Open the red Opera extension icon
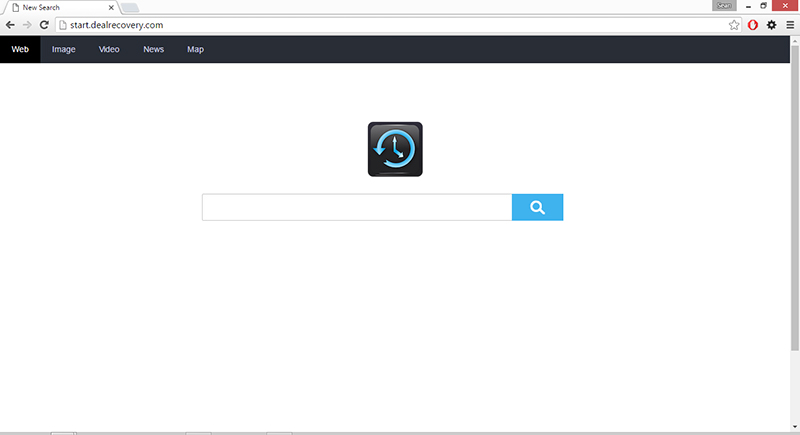The width and height of the screenshot is (800, 435). [753, 25]
